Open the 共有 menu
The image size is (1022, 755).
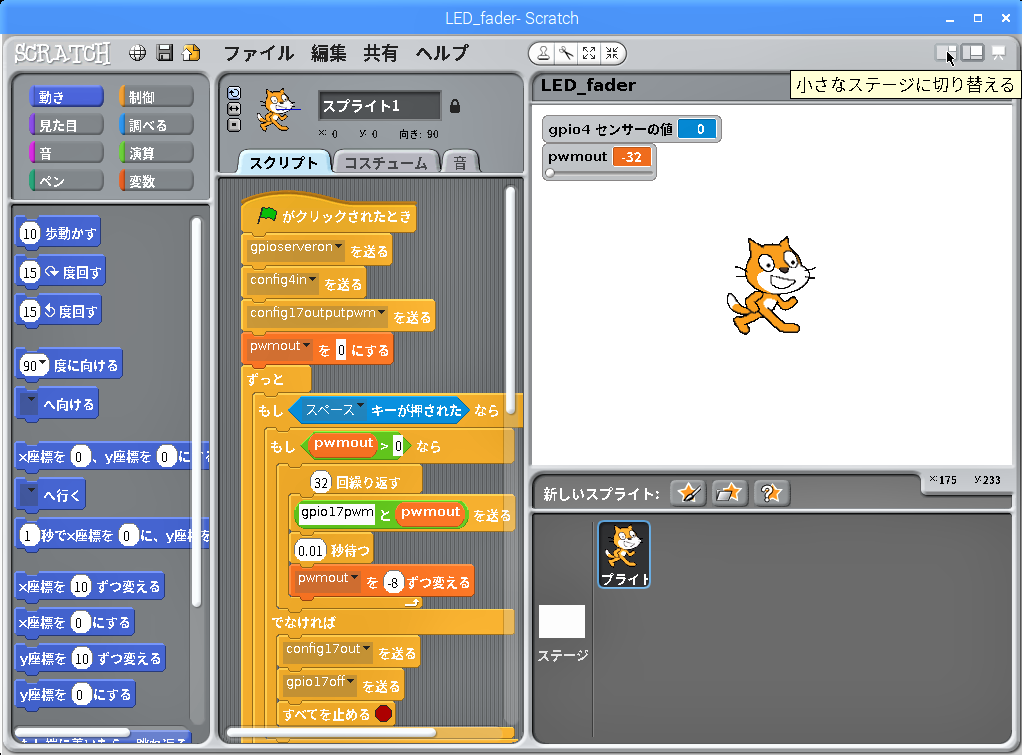pos(381,53)
